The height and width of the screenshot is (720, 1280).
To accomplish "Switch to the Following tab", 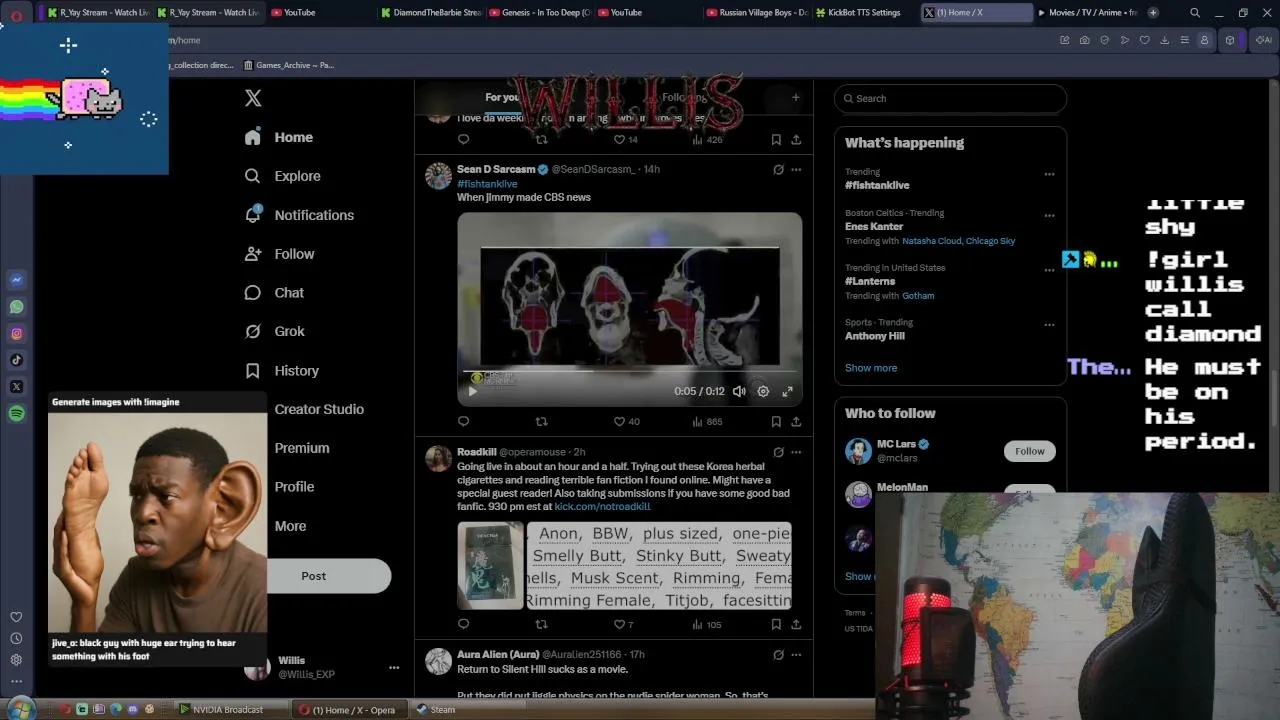I will (x=685, y=97).
